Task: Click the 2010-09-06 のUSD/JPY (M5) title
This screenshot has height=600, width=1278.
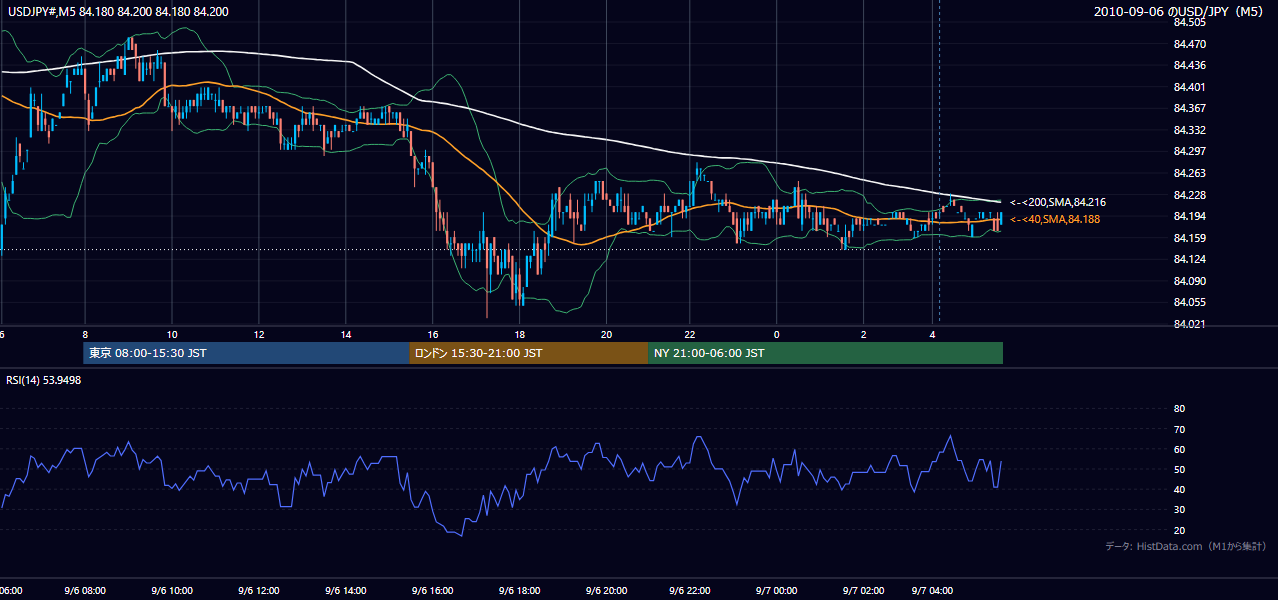Action: (1180, 11)
